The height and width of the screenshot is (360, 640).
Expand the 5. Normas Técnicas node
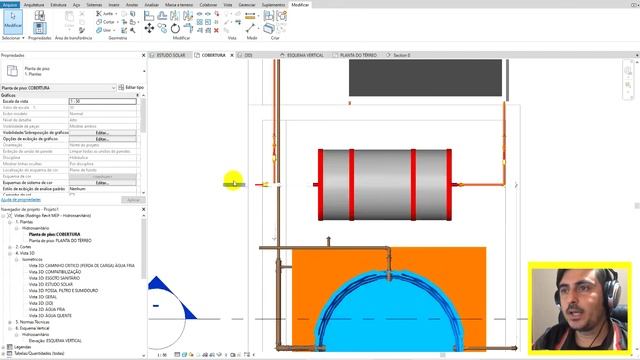(x=10, y=322)
